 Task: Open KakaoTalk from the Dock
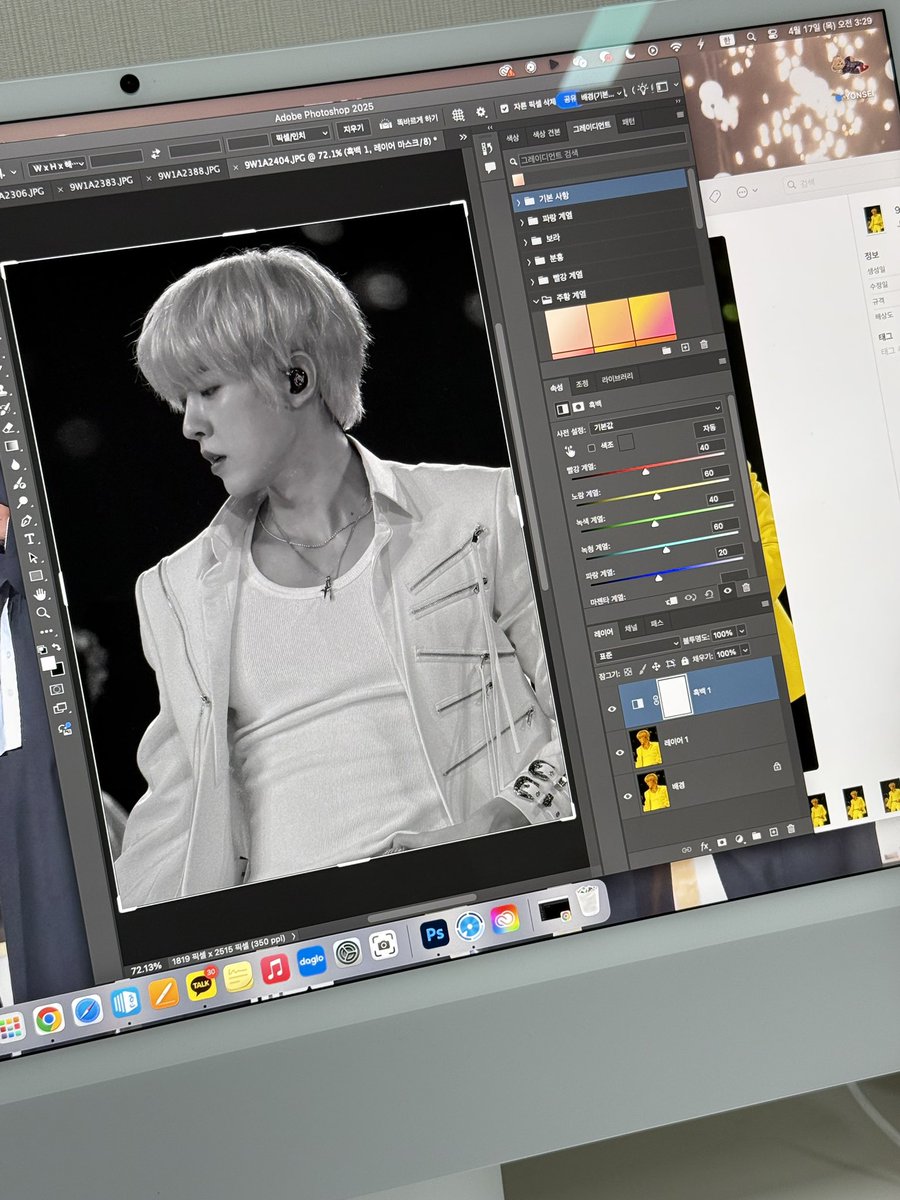click(x=202, y=985)
